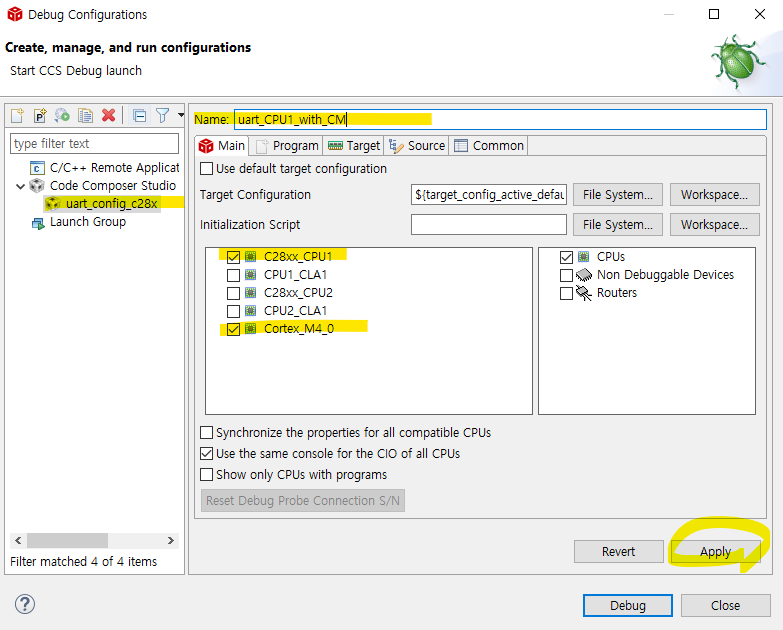This screenshot has width=783, height=630.
Task: Click the uart_config_c28x configuration icon
Action: click(53, 204)
